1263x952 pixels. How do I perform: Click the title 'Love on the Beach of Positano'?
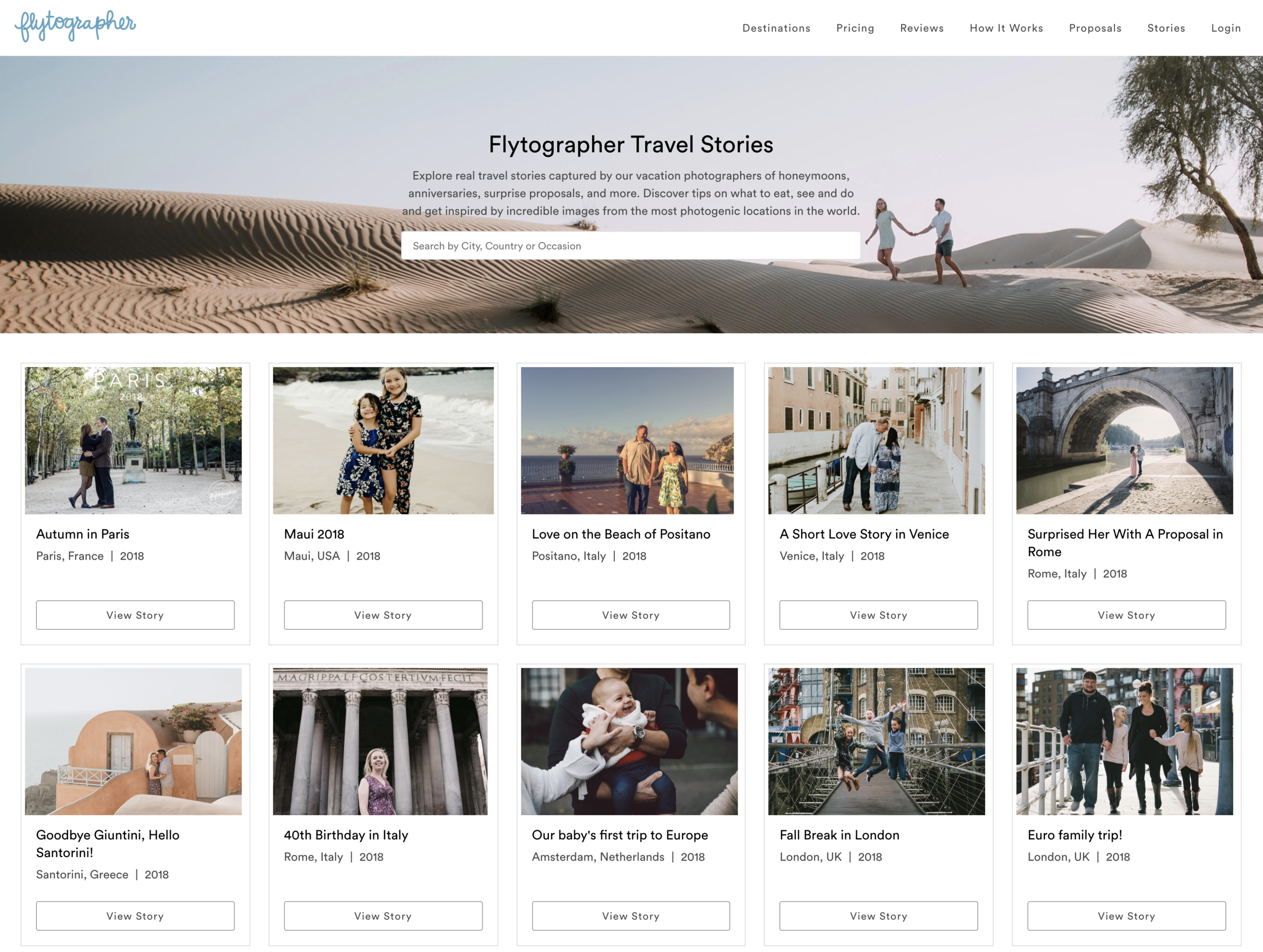(621, 534)
